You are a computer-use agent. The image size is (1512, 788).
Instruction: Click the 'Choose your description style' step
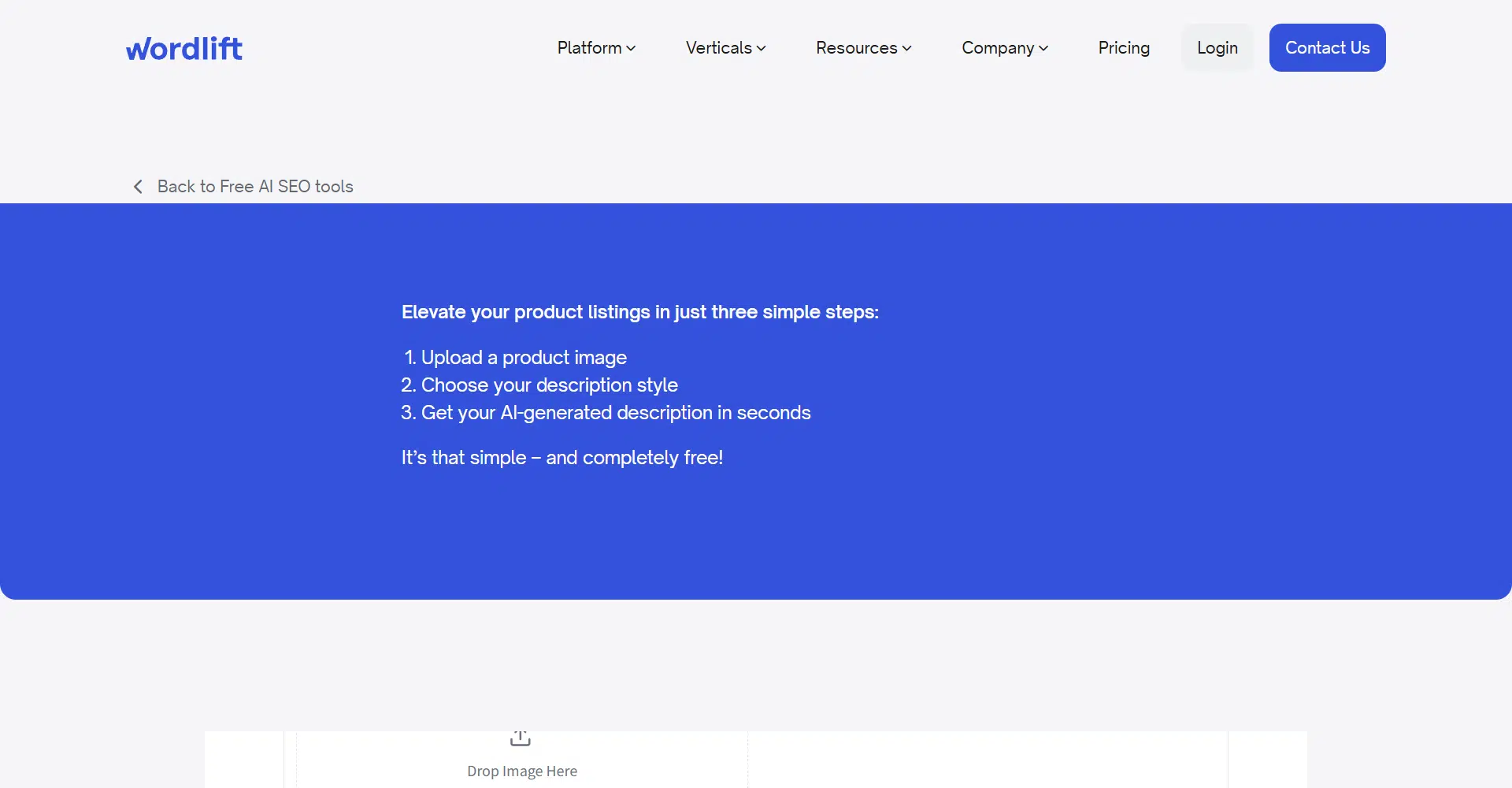[x=549, y=385]
